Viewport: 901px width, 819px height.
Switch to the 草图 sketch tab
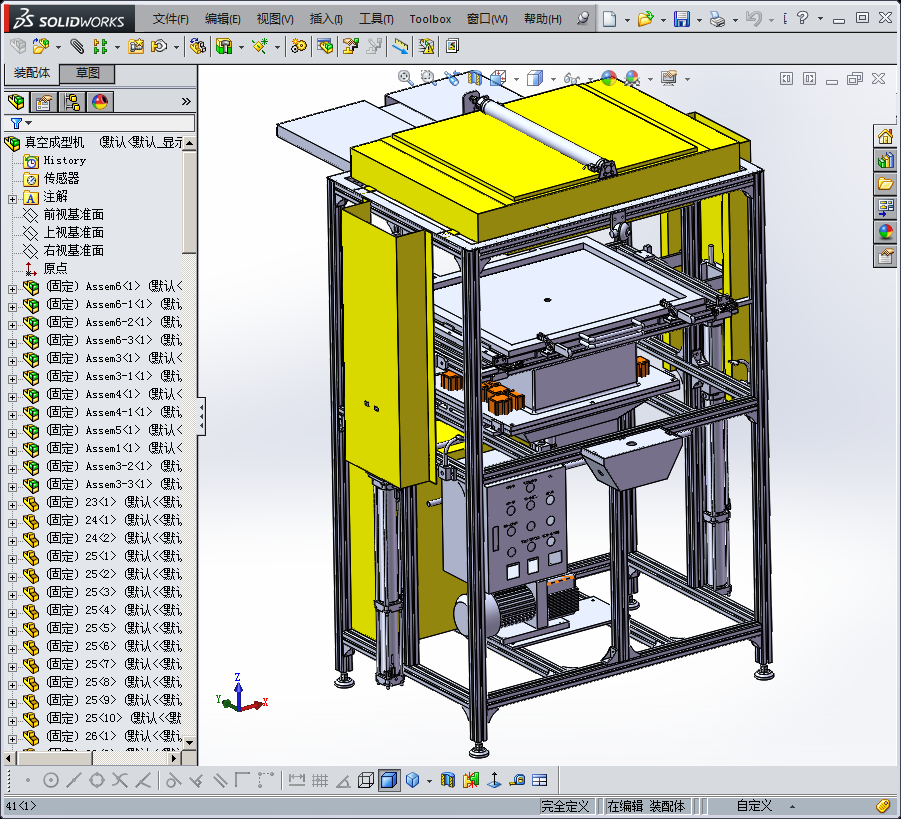[87, 73]
